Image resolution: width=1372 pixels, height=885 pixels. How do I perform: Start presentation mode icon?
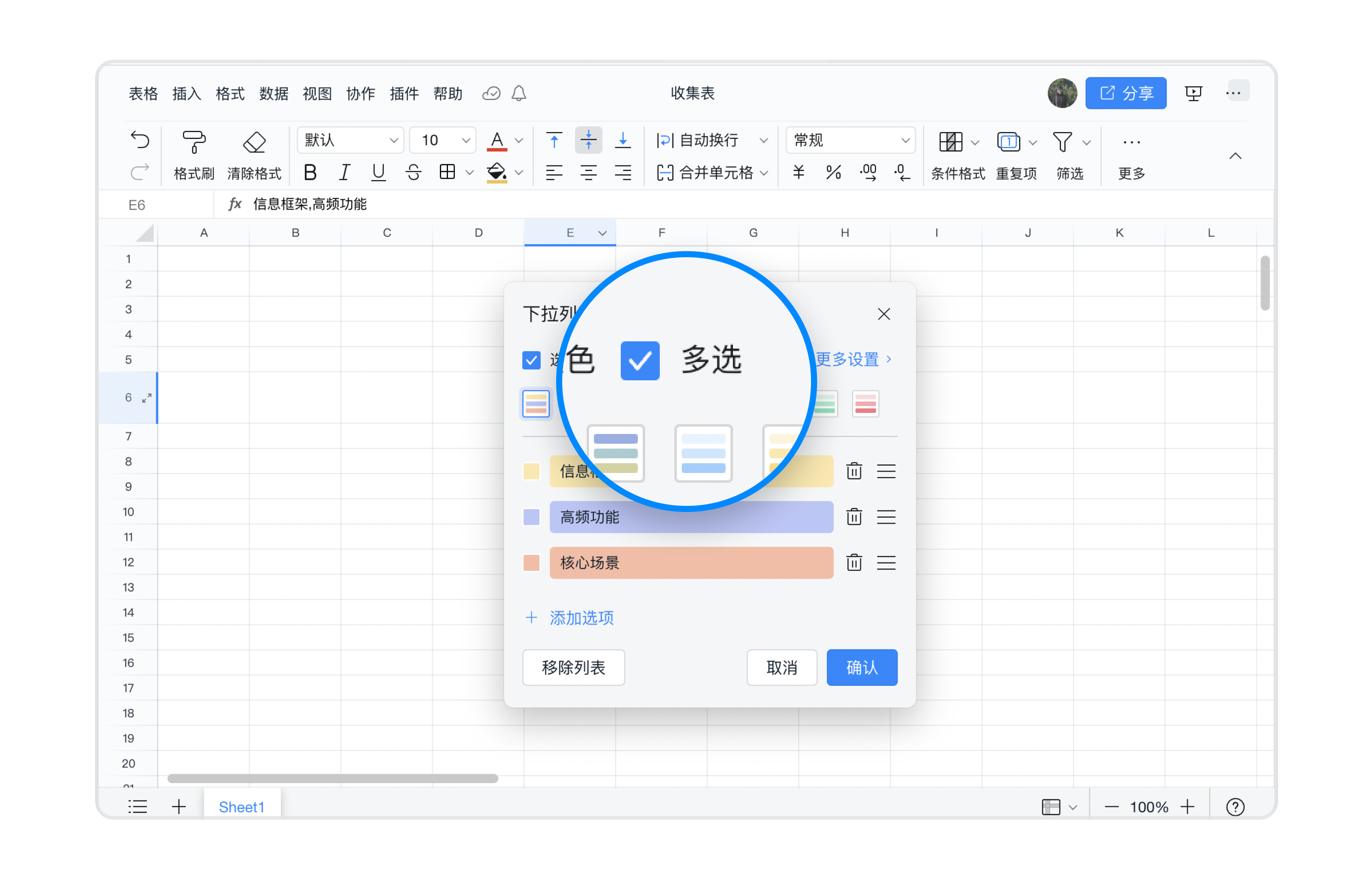[x=1193, y=93]
